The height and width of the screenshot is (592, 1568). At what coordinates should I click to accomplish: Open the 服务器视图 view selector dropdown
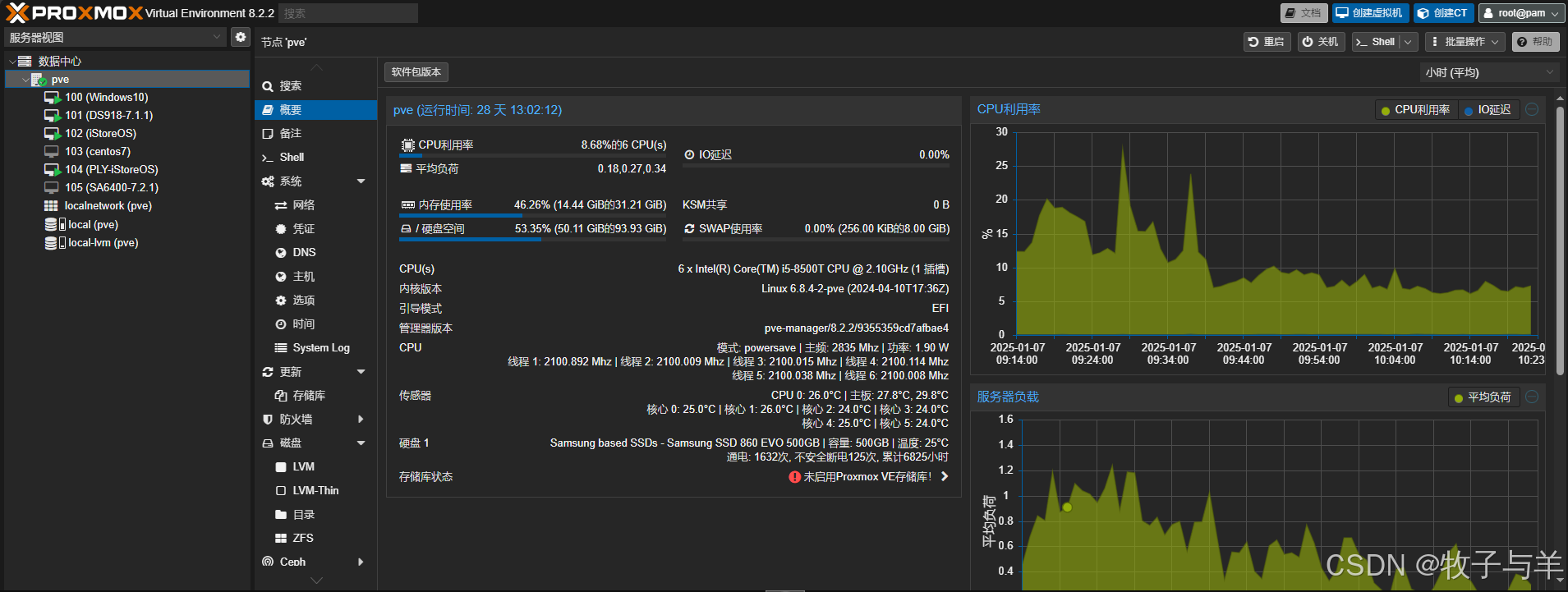tap(115, 37)
